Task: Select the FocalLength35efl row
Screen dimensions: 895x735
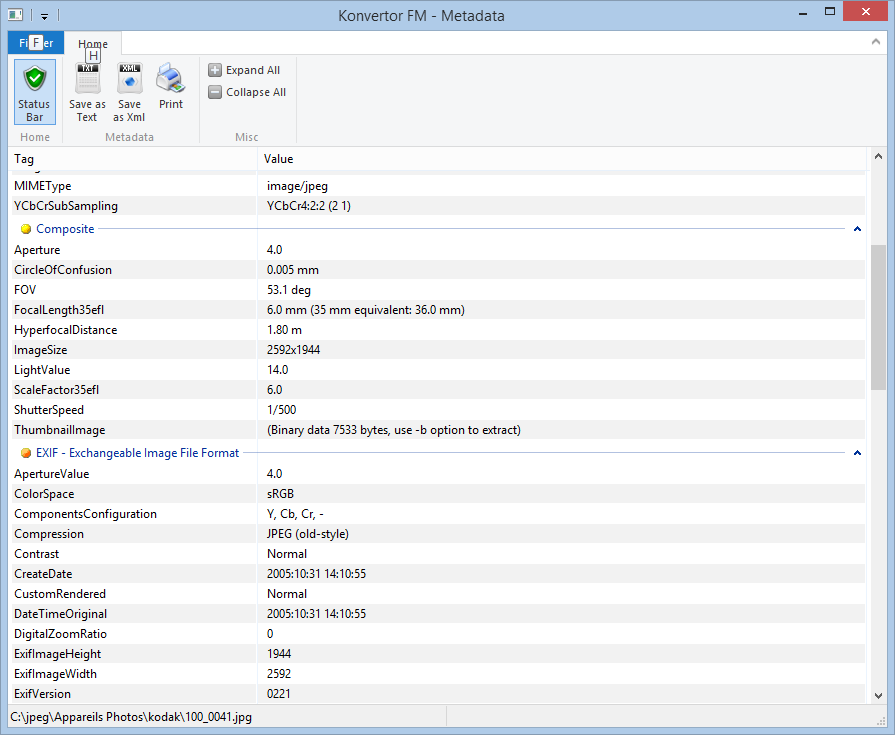Action: (437, 310)
